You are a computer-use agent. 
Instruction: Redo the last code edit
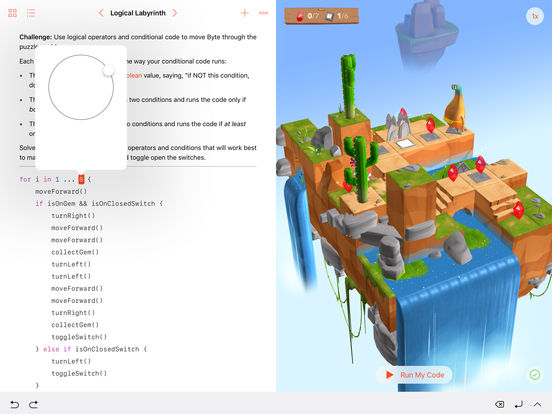point(33,404)
